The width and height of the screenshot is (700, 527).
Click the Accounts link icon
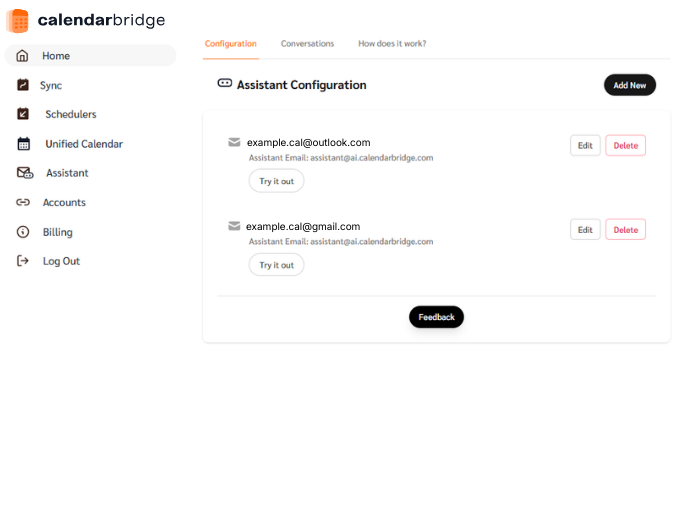23,202
